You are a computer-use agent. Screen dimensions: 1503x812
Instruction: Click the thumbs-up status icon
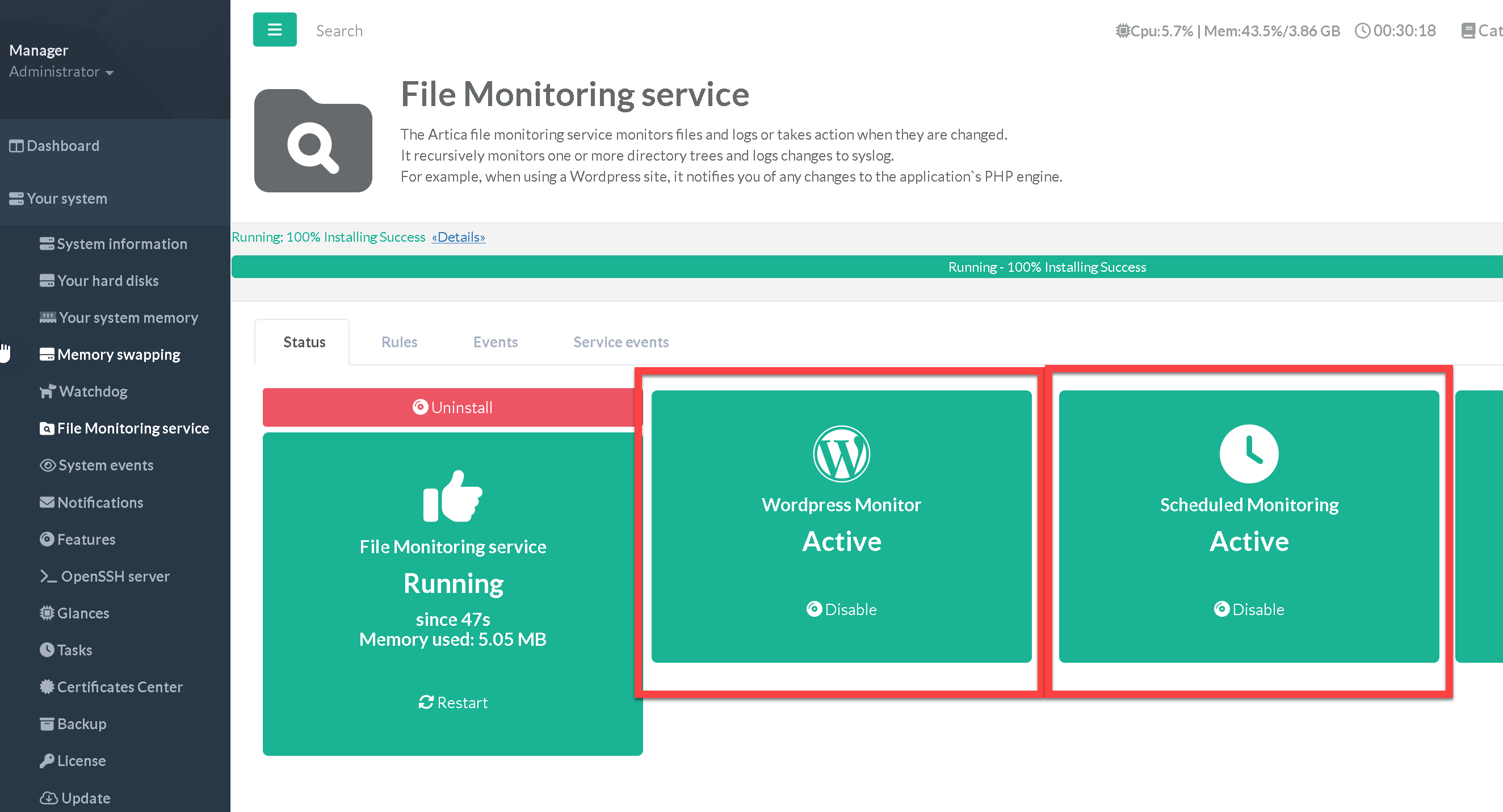[x=452, y=496]
